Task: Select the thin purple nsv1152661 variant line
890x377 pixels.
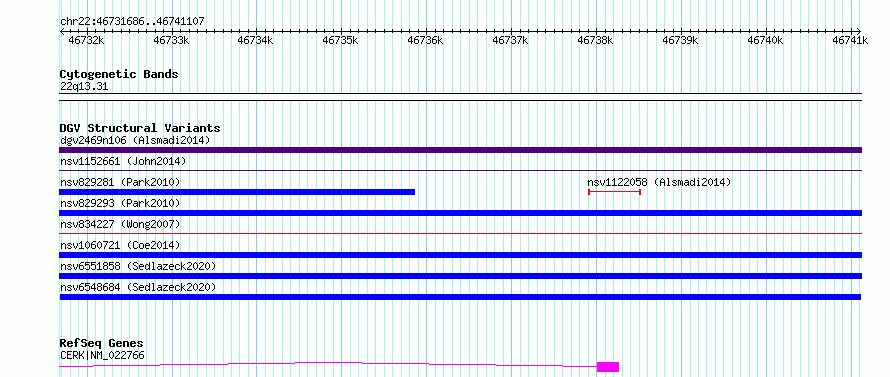Action: point(460,170)
